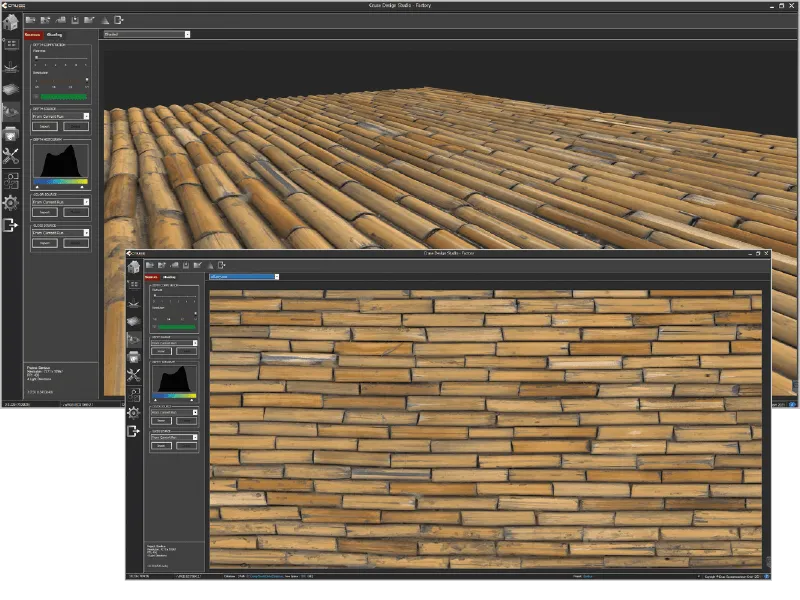Click the open folder icon in the back window toolbar
This screenshot has height=600, width=800.
pyautogui.click(x=31, y=19)
